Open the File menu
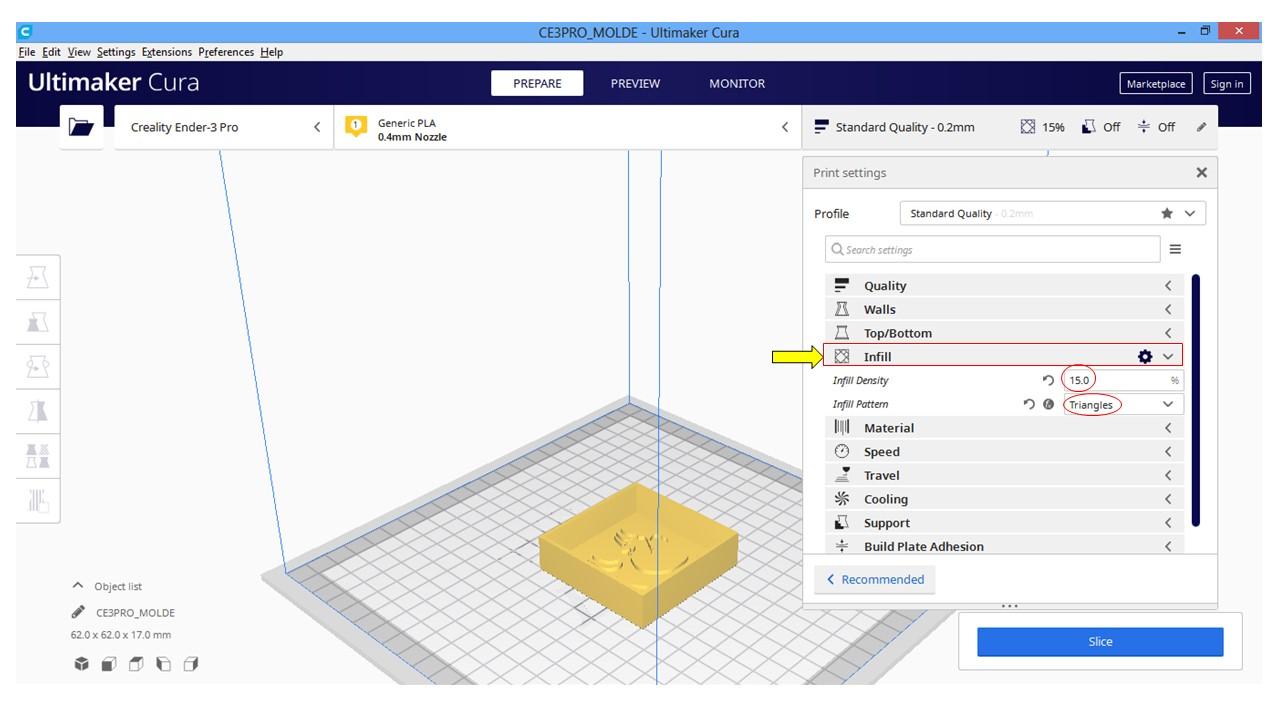 (x=27, y=52)
